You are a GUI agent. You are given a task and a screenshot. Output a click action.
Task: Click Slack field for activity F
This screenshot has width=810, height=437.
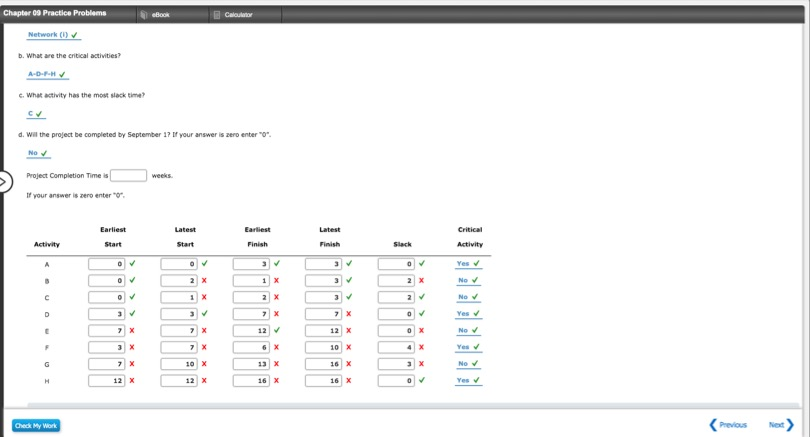click(396, 347)
